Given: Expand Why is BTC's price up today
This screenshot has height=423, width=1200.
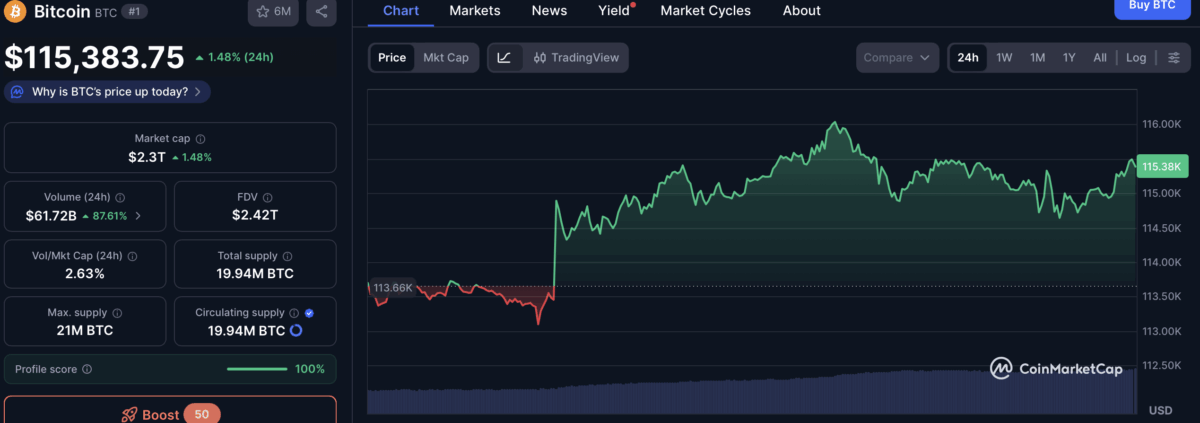Looking at the screenshot, I should (107, 92).
